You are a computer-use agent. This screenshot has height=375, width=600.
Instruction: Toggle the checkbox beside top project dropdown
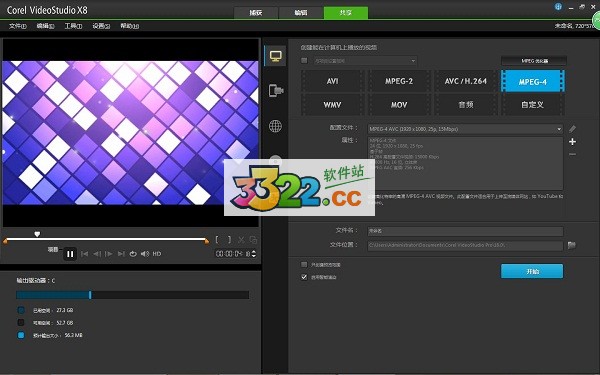click(304, 60)
